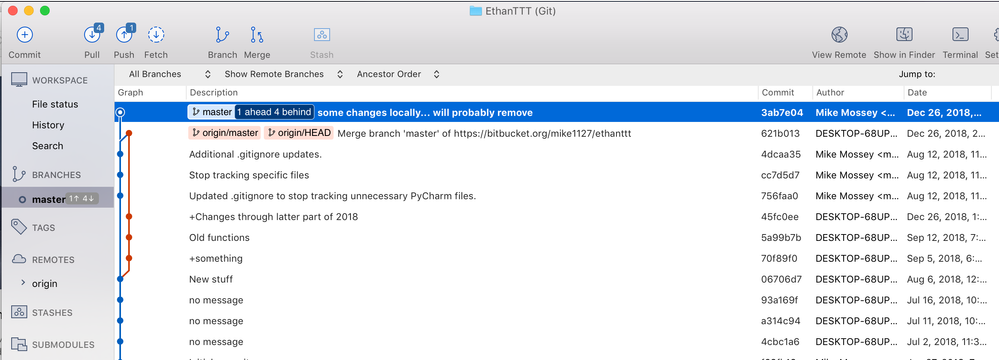Open the Terminal toolbar icon
This screenshot has height=360, width=999.
pos(960,35)
